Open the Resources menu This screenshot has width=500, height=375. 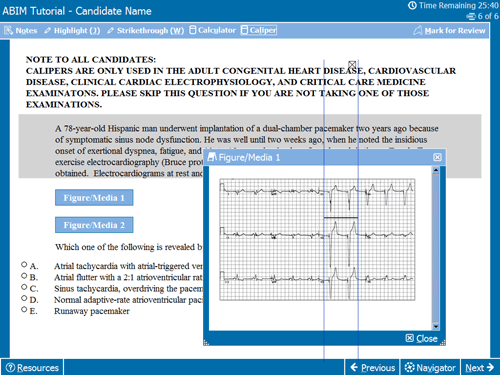point(32,367)
